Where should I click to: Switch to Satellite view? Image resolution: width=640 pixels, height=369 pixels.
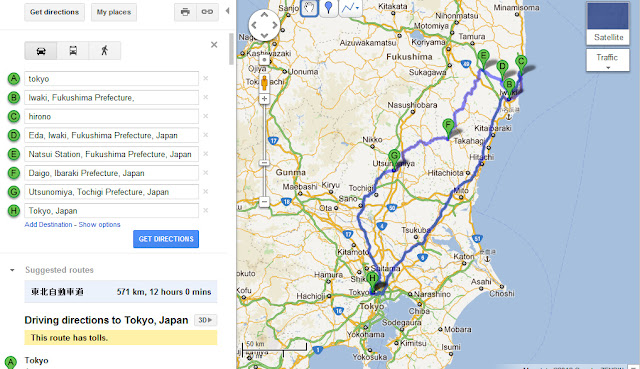pos(608,23)
